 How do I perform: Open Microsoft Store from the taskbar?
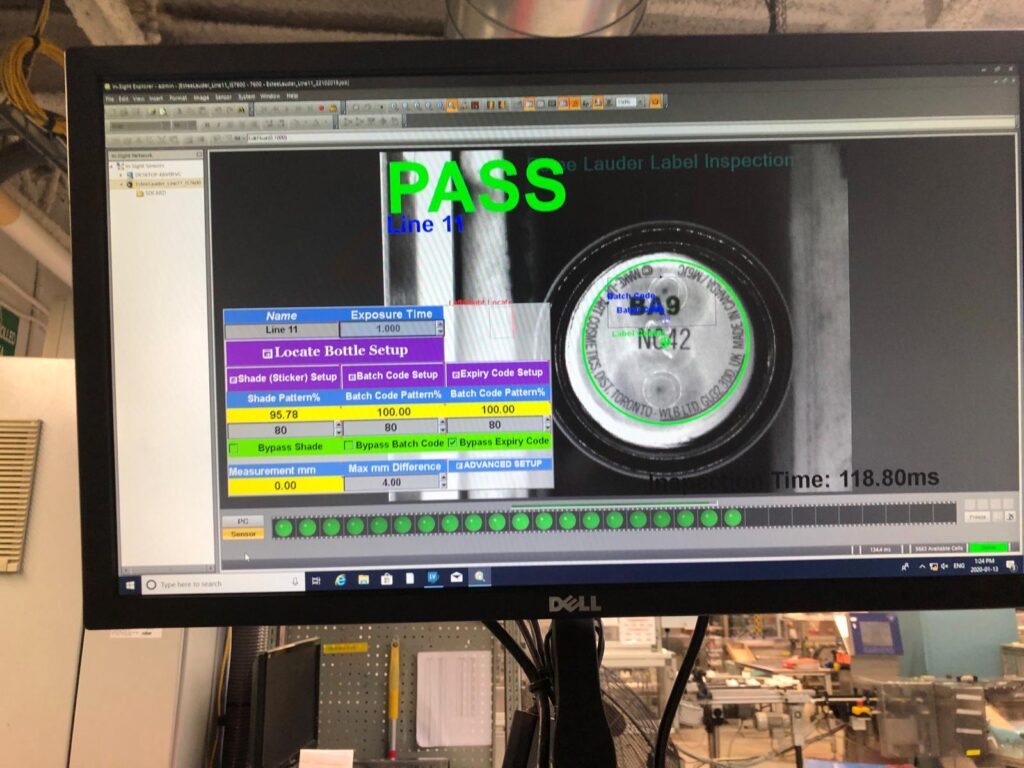pyautogui.click(x=387, y=579)
